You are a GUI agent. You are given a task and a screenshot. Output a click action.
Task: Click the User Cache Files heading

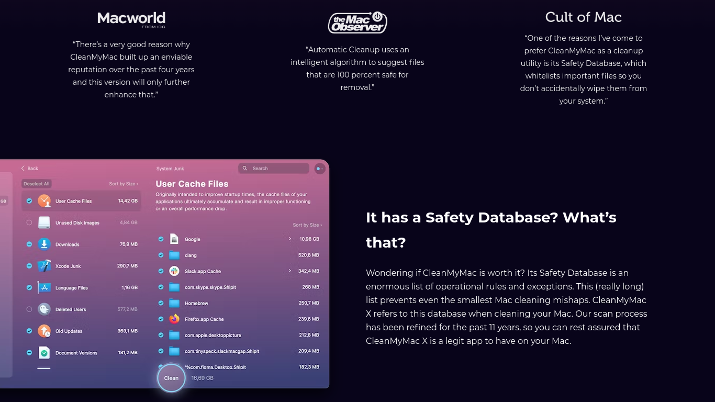(x=192, y=184)
